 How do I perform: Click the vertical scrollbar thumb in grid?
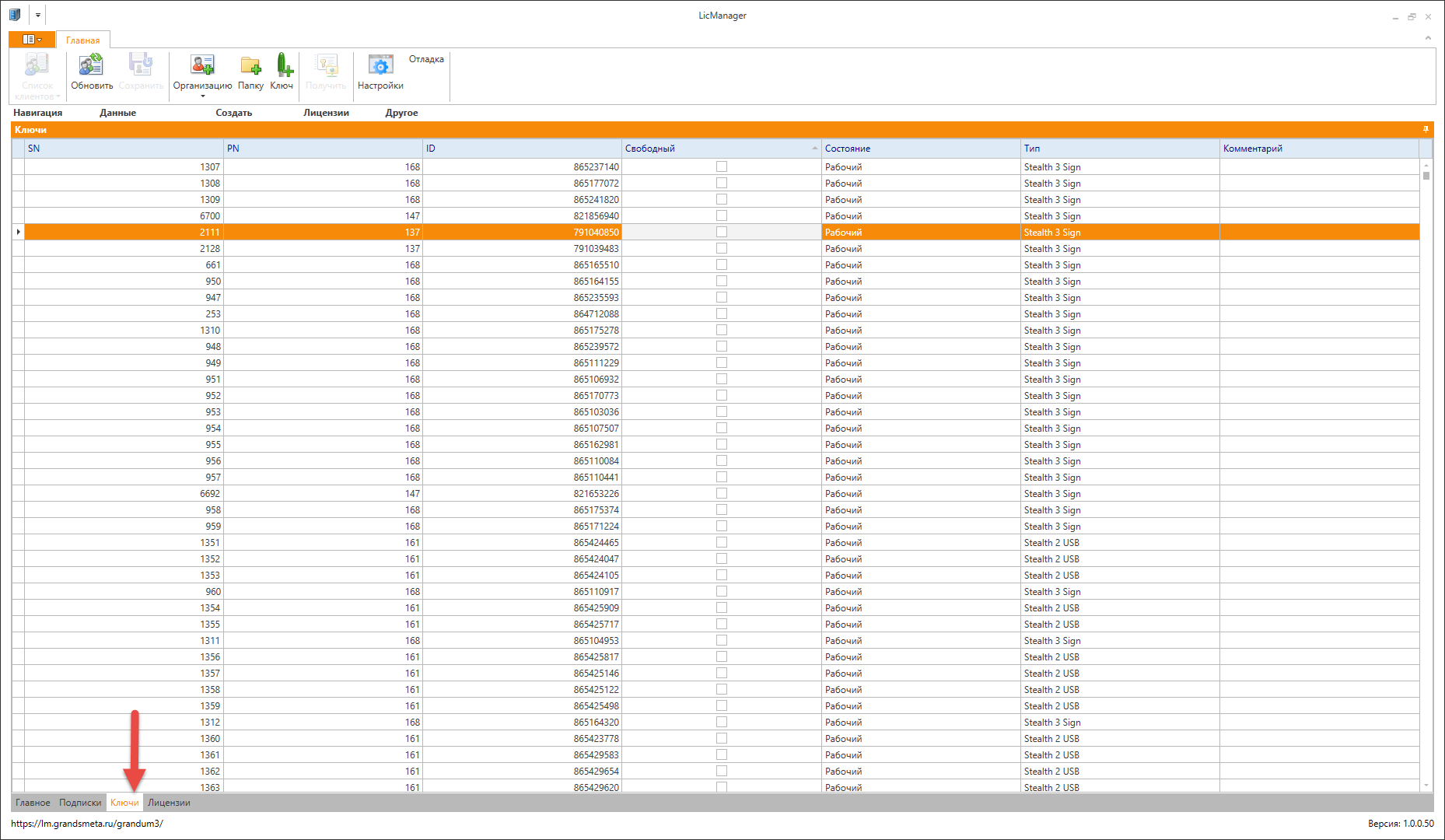click(1426, 176)
